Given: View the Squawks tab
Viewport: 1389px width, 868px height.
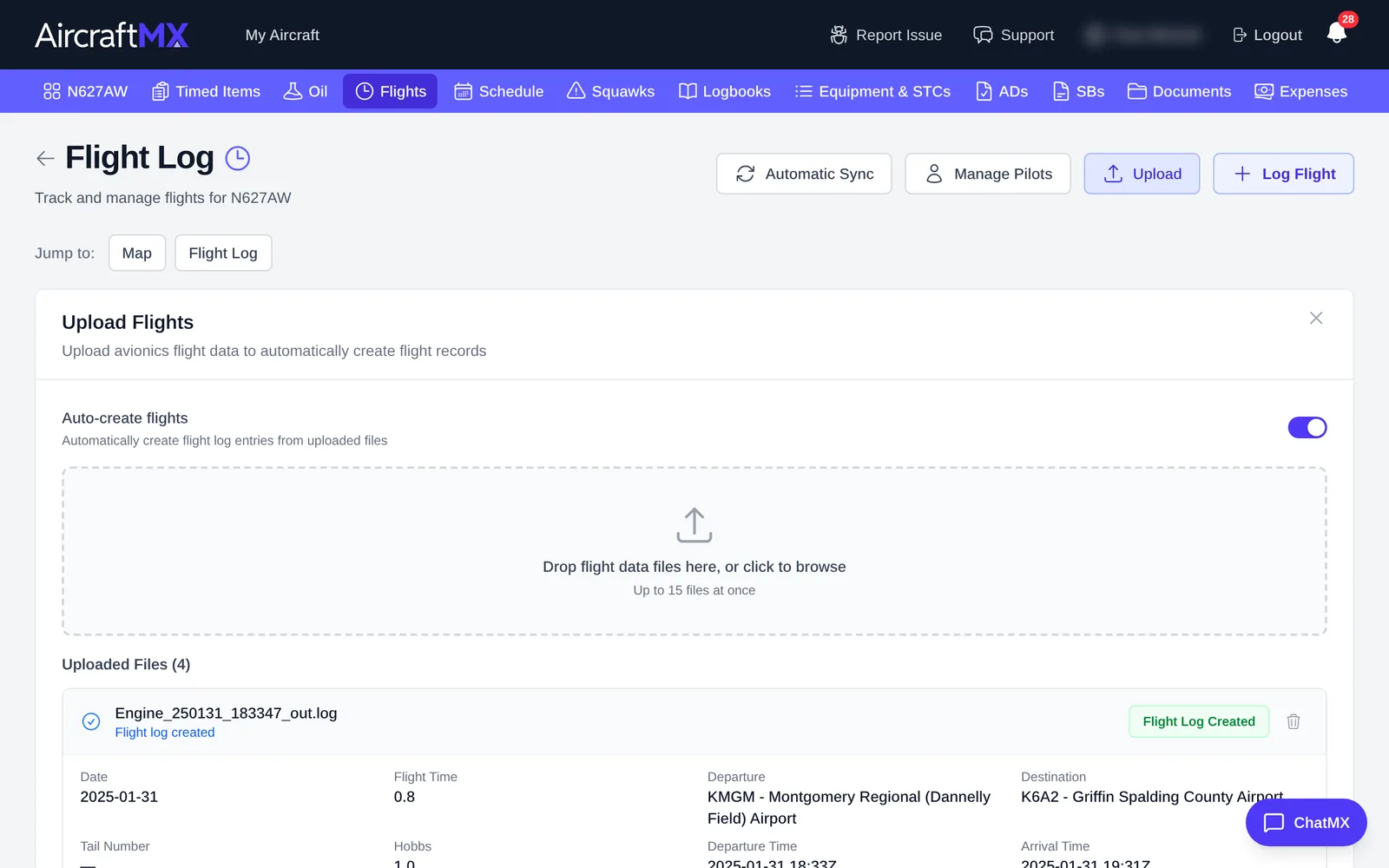Looking at the screenshot, I should [611, 91].
